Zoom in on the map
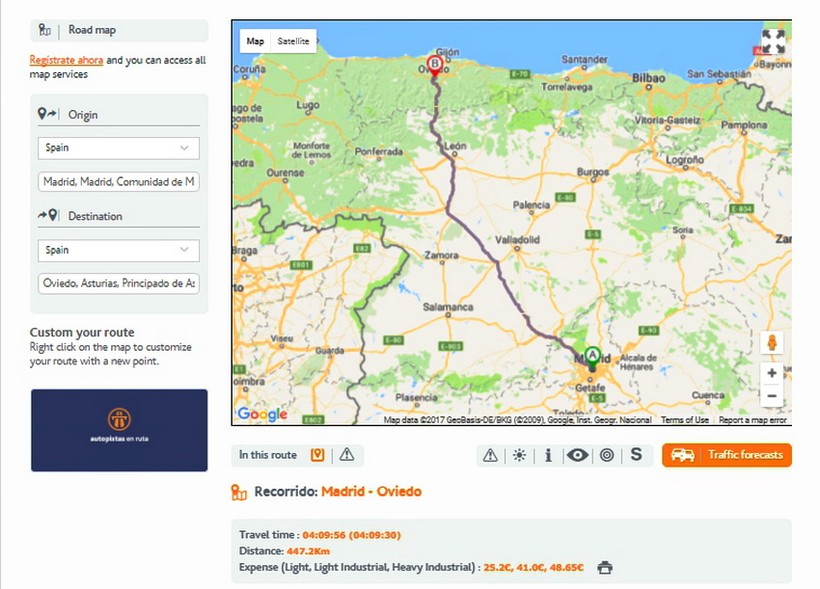This screenshot has height=589, width=820. coord(771,372)
